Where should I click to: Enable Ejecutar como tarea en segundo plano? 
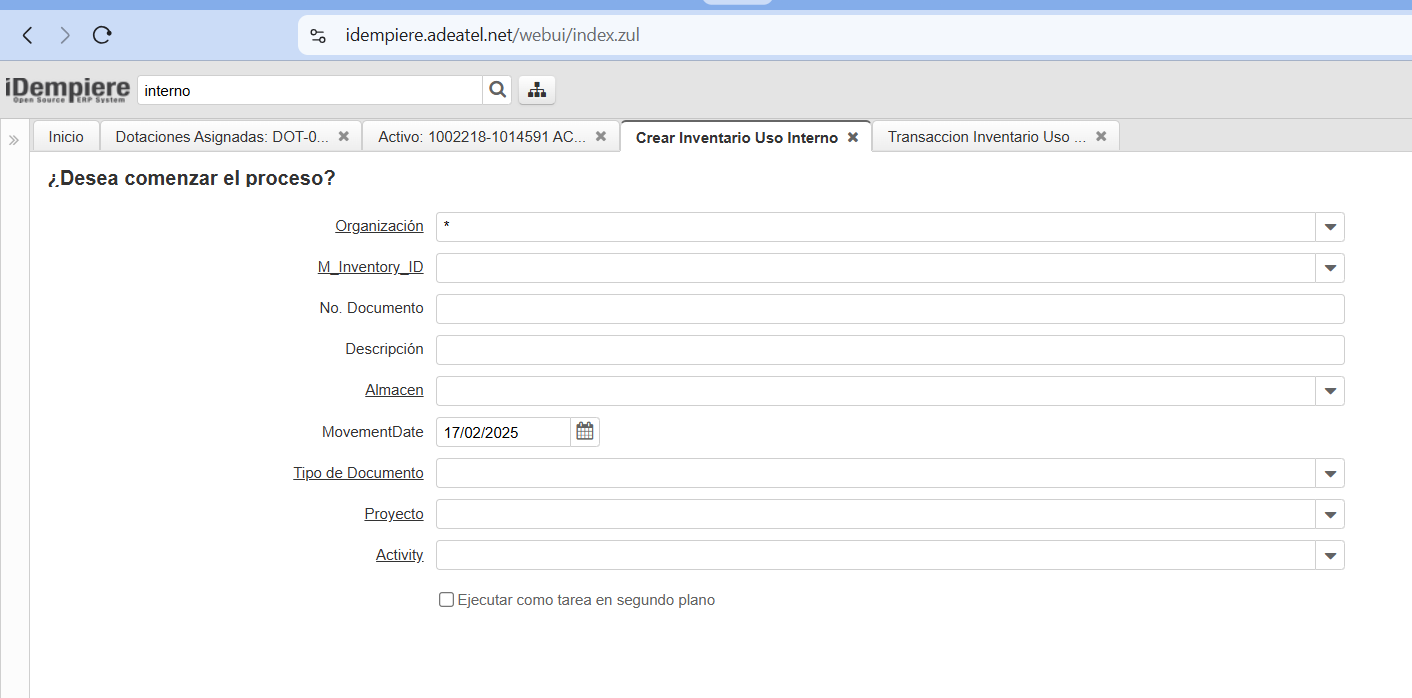click(447, 600)
